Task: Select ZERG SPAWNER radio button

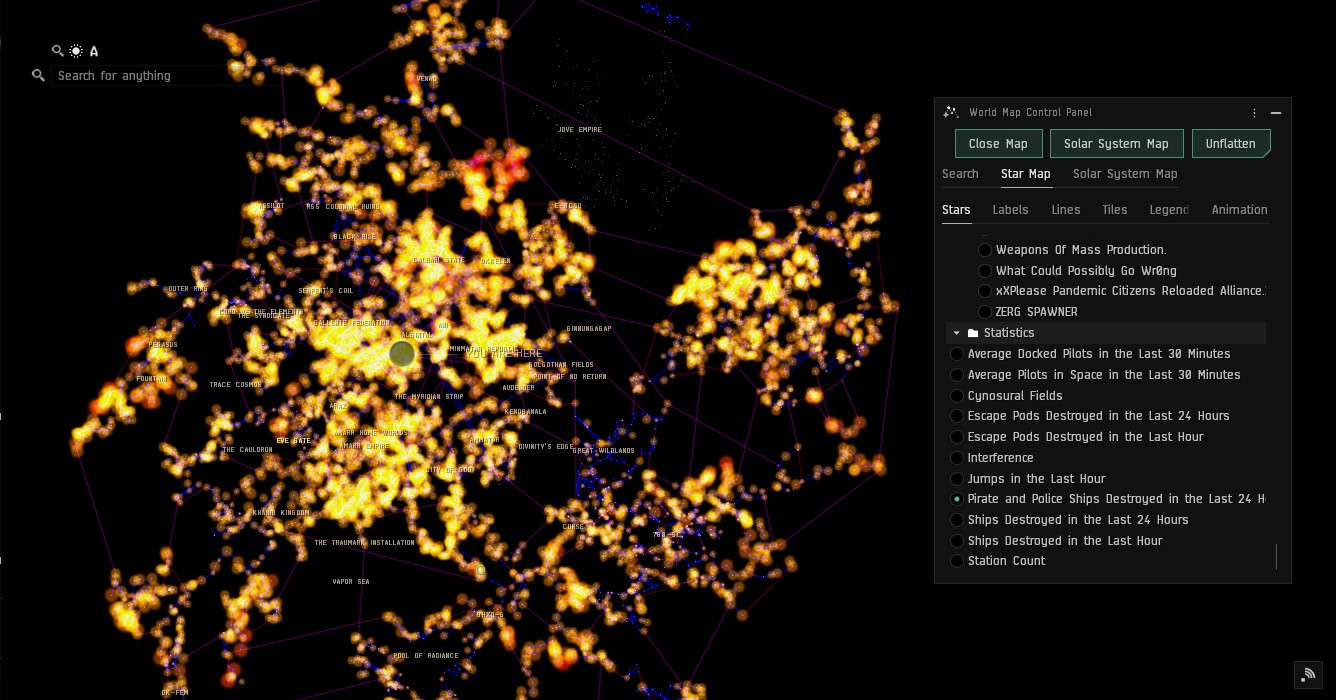Action: 985,312
